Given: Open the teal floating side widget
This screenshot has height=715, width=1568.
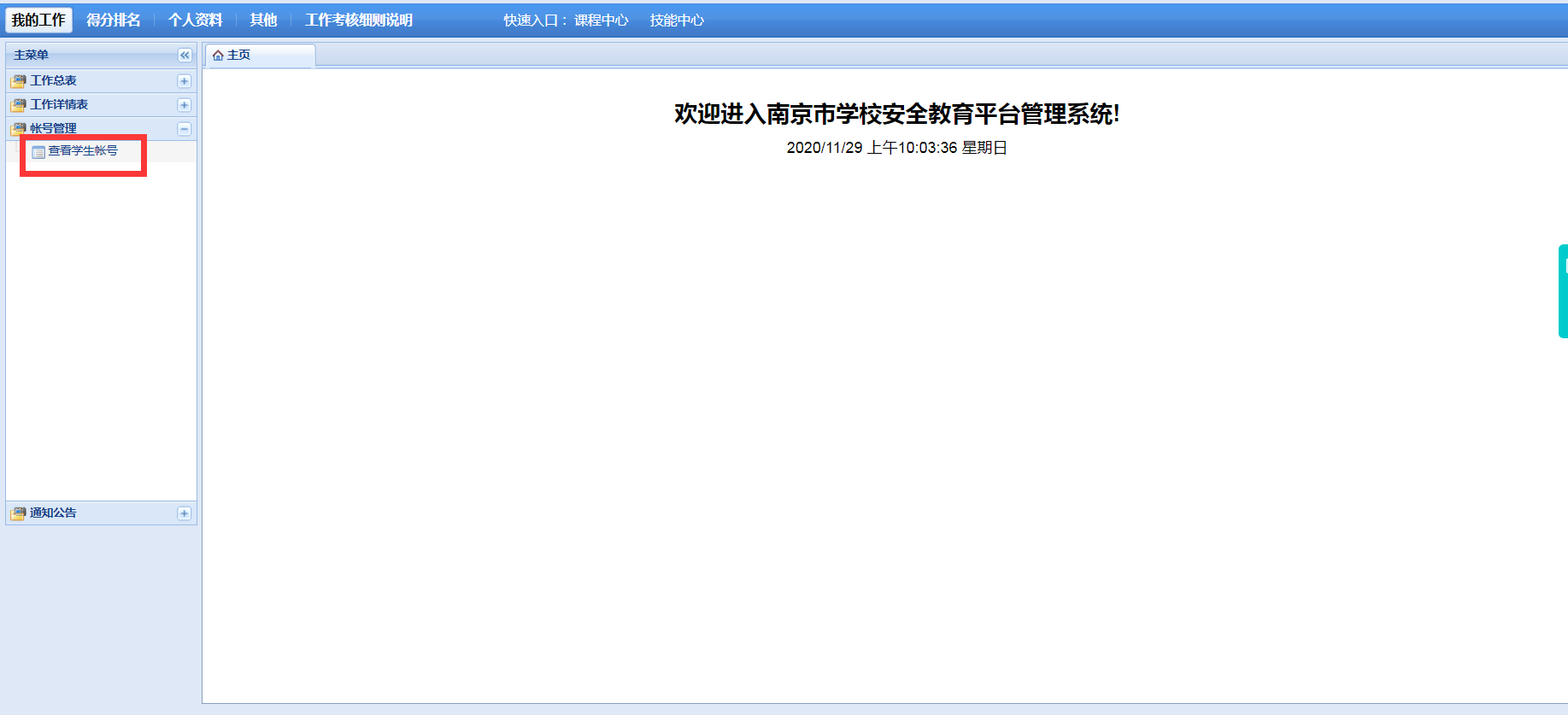Looking at the screenshot, I should point(1563,291).
